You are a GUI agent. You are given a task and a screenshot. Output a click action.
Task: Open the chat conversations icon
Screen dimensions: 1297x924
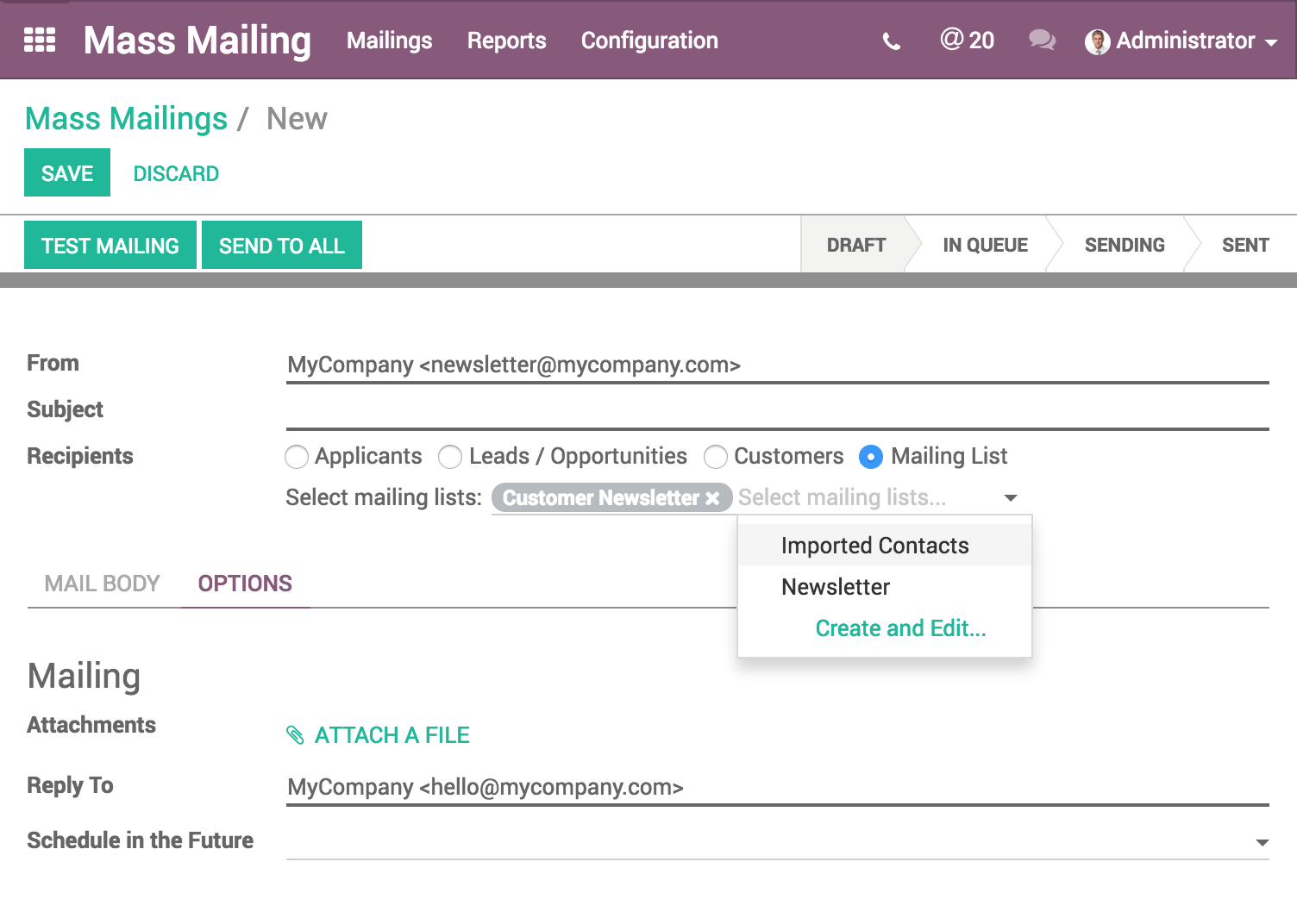pyautogui.click(x=1042, y=41)
